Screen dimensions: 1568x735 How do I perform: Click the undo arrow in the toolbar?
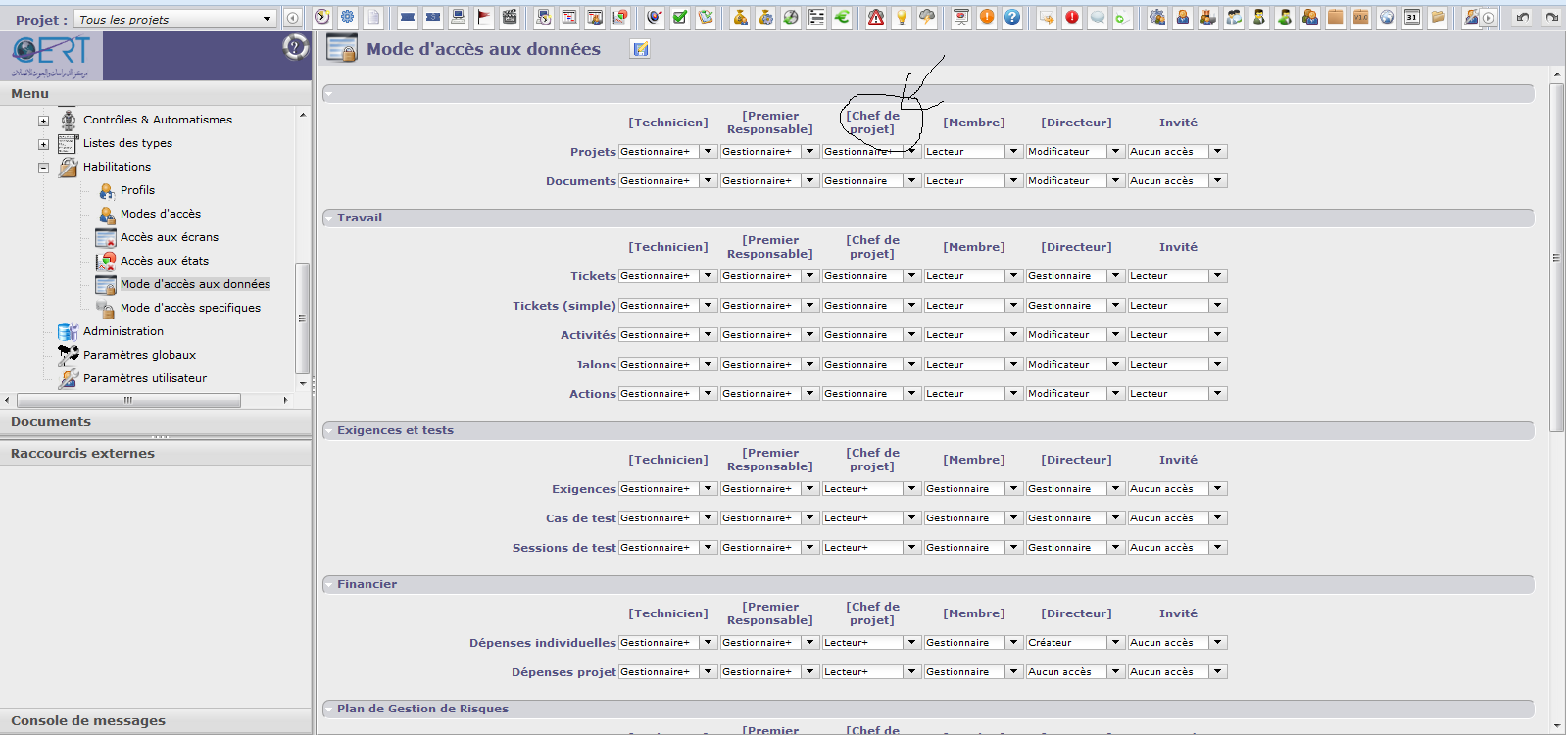(1522, 18)
